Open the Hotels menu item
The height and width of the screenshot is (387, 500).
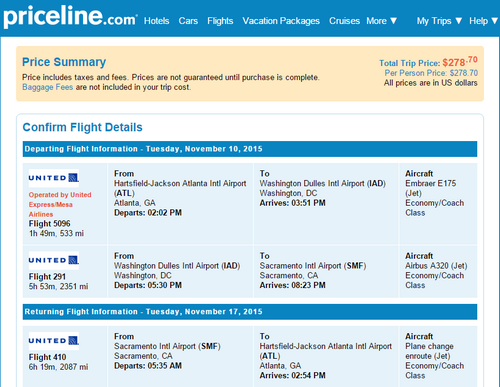157,21
